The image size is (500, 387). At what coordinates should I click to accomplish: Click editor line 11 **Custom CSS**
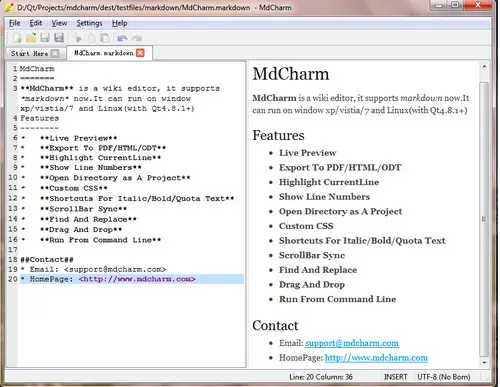tap(73, 188)
